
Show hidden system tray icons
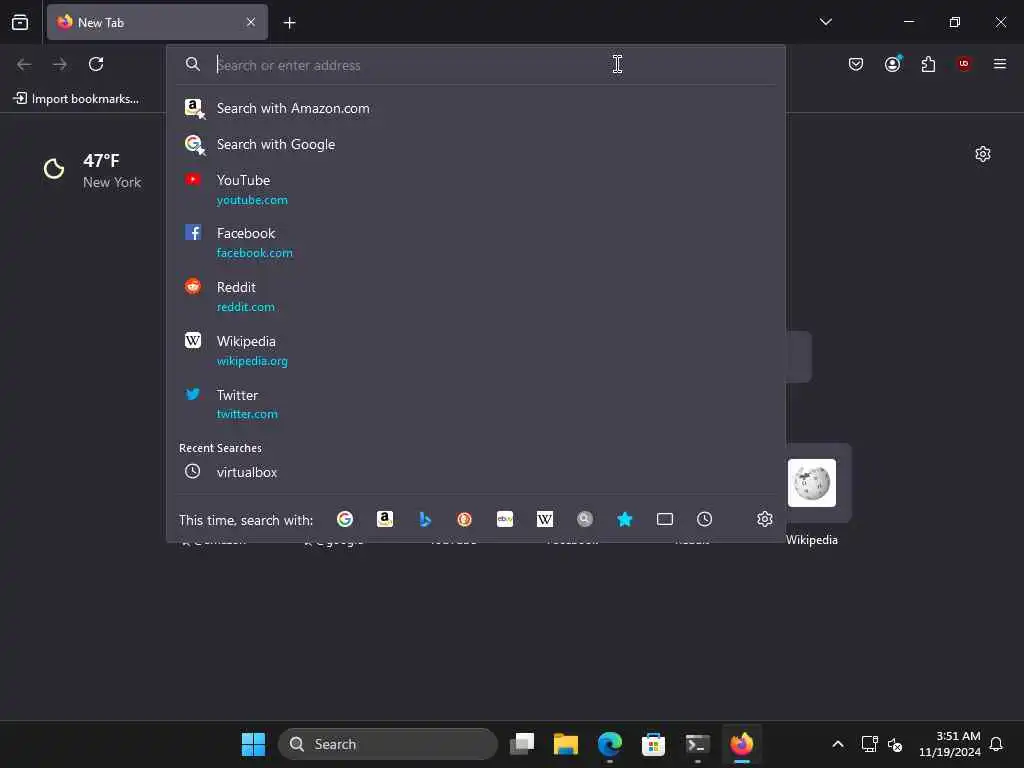[838, 744]
